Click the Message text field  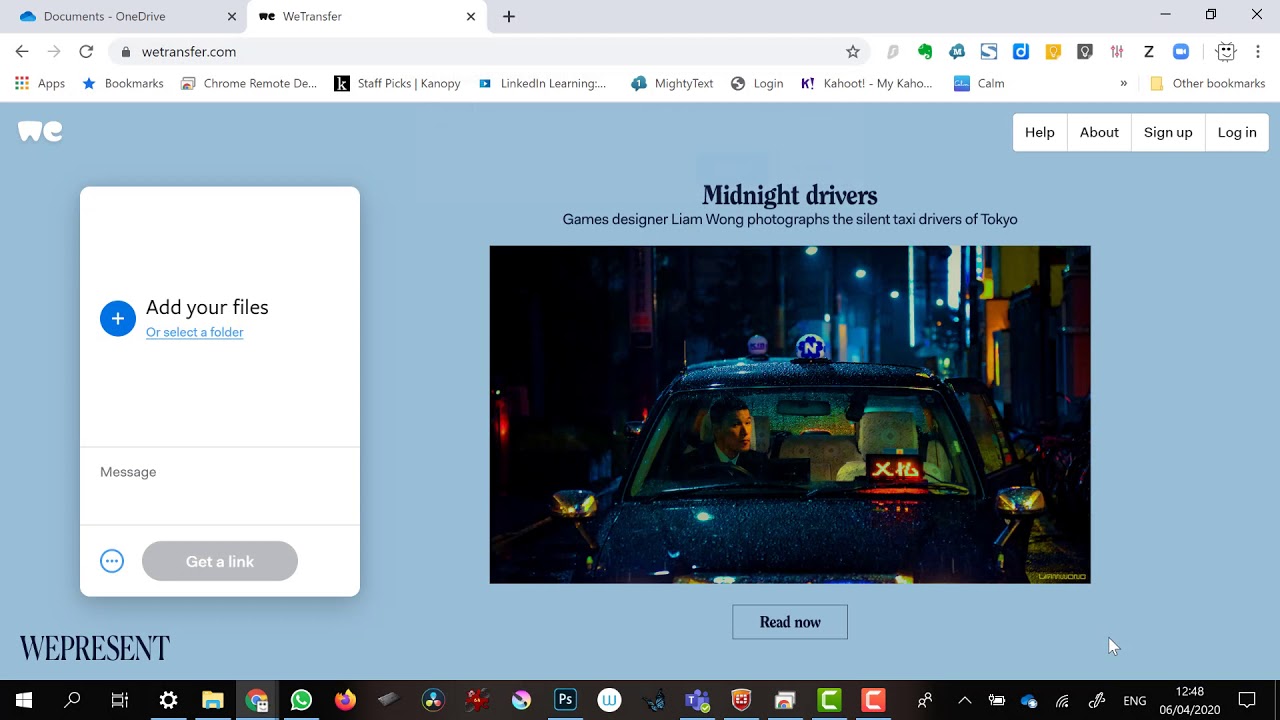click(x=219, y=486)
